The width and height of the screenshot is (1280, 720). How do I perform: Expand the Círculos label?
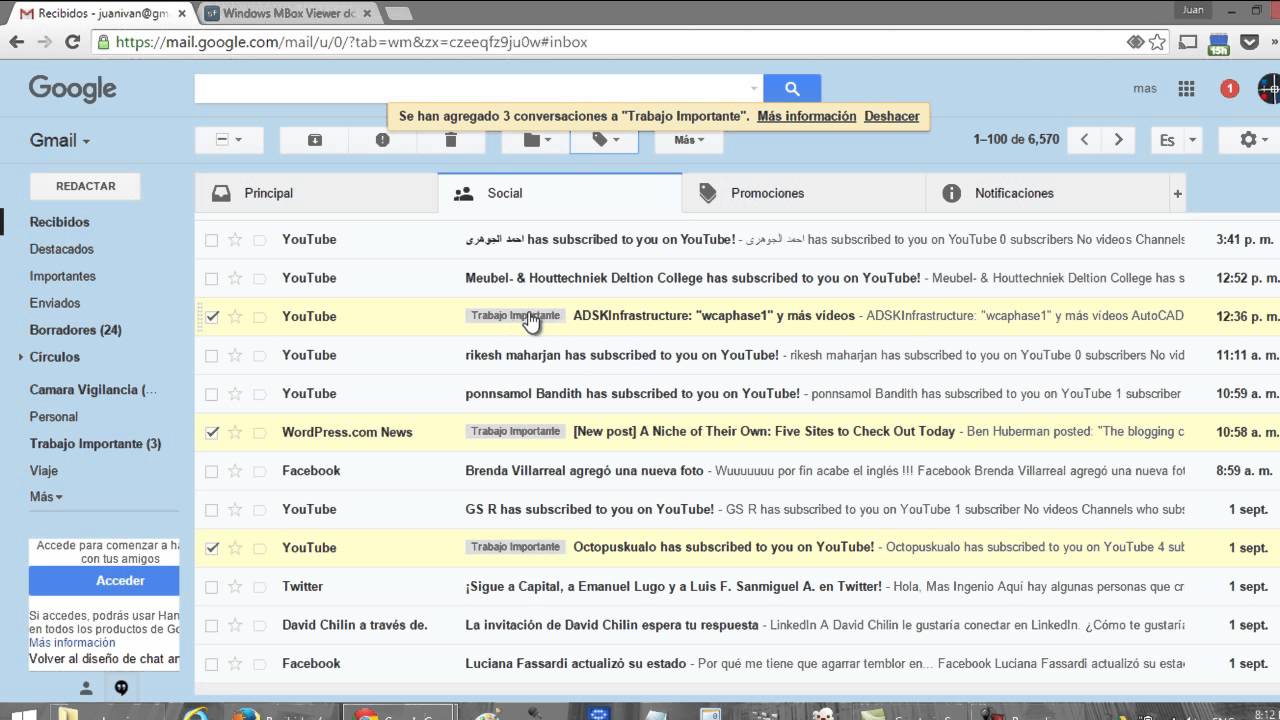(x=20, y=357)
